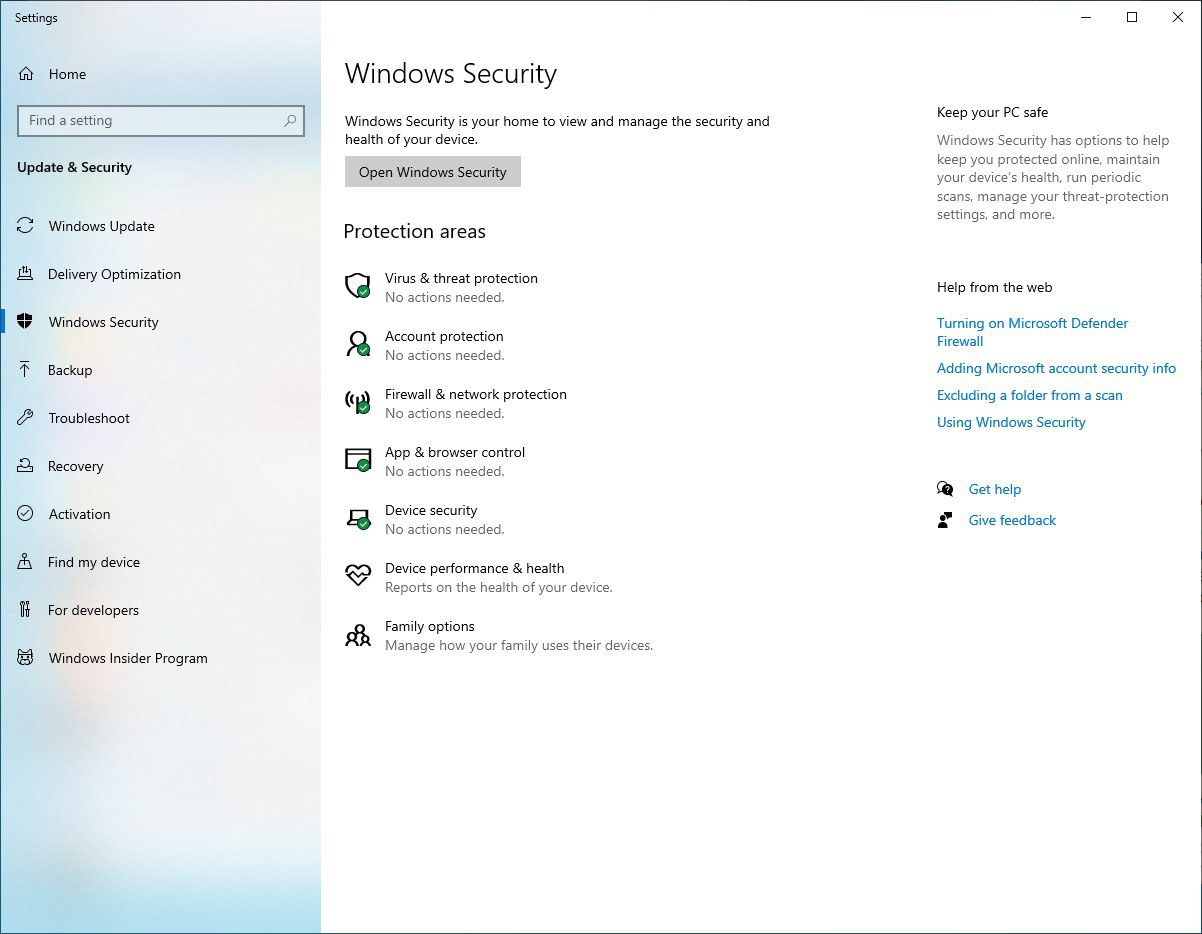The height and width of the screenshot is (934, 1202).
Task: Click the Get help link
Action: (x=995, y=489)
